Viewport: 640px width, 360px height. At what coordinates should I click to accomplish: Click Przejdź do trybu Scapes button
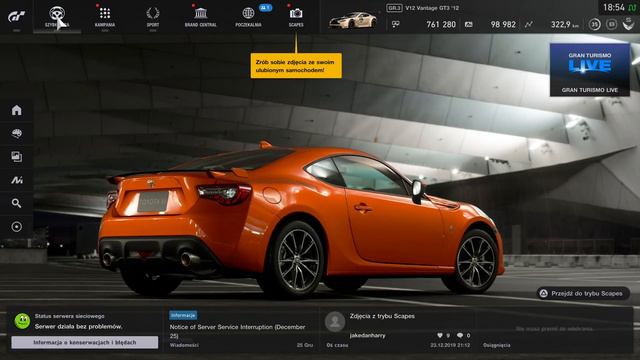(x=583, y=293)
